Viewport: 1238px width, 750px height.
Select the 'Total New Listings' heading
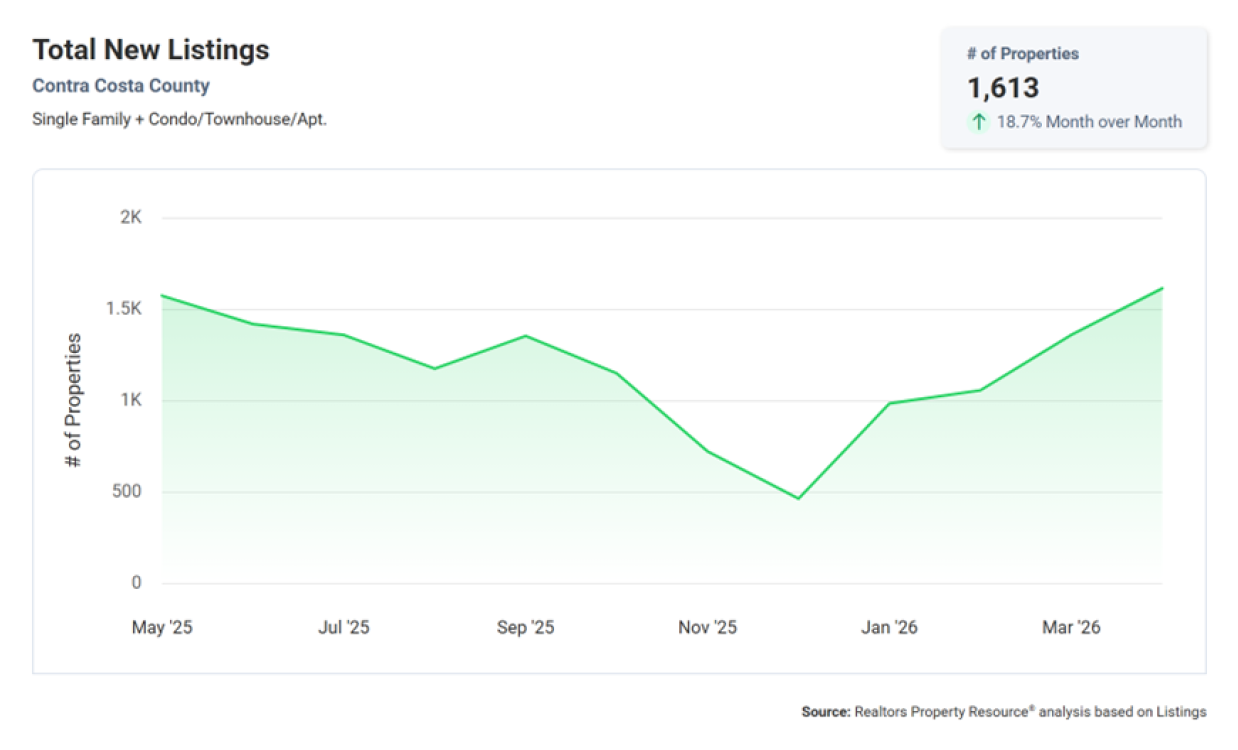coord(151,50)
